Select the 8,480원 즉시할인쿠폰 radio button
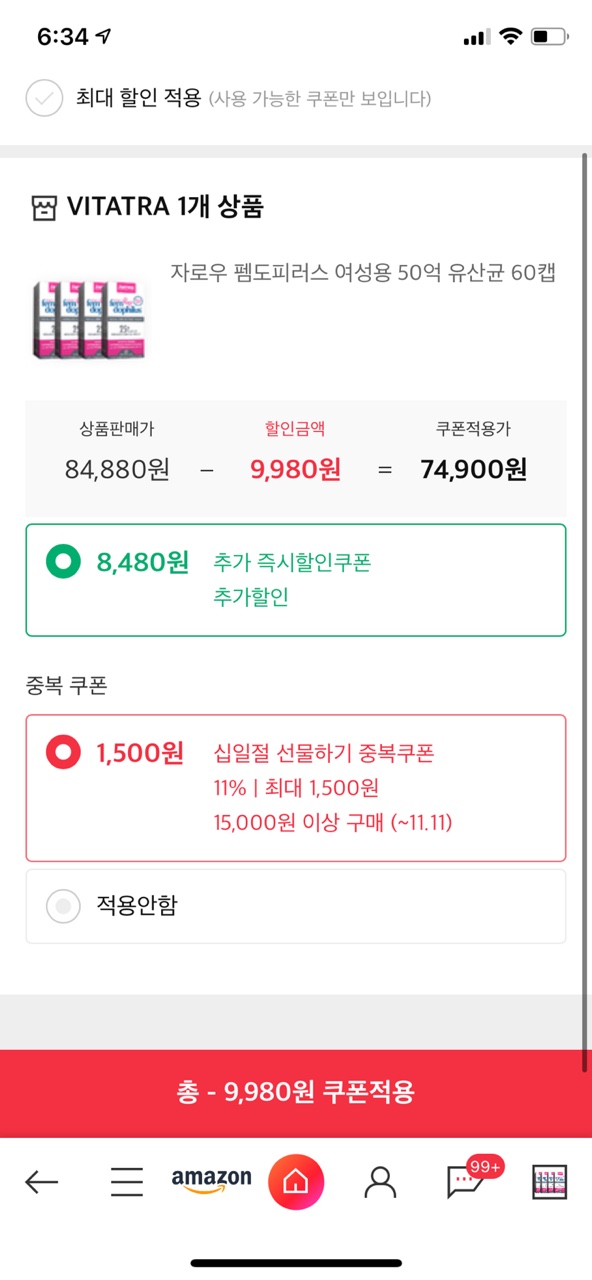Image resolution: width=592 pixels, height=1280 pixels. point(64,563)
